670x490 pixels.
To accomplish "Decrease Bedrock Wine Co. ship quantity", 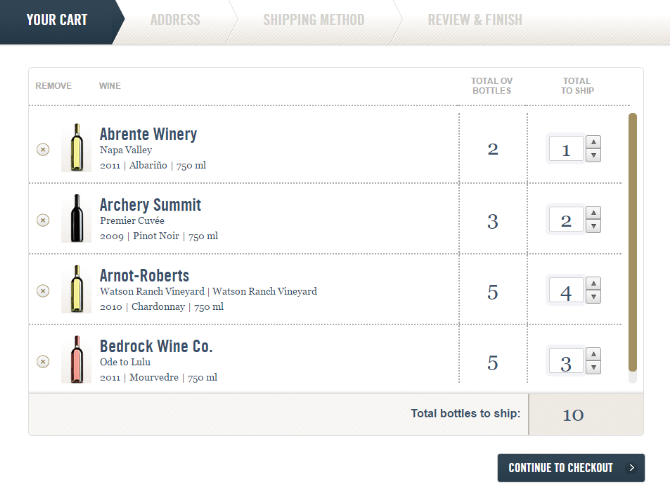I will 593,368.
